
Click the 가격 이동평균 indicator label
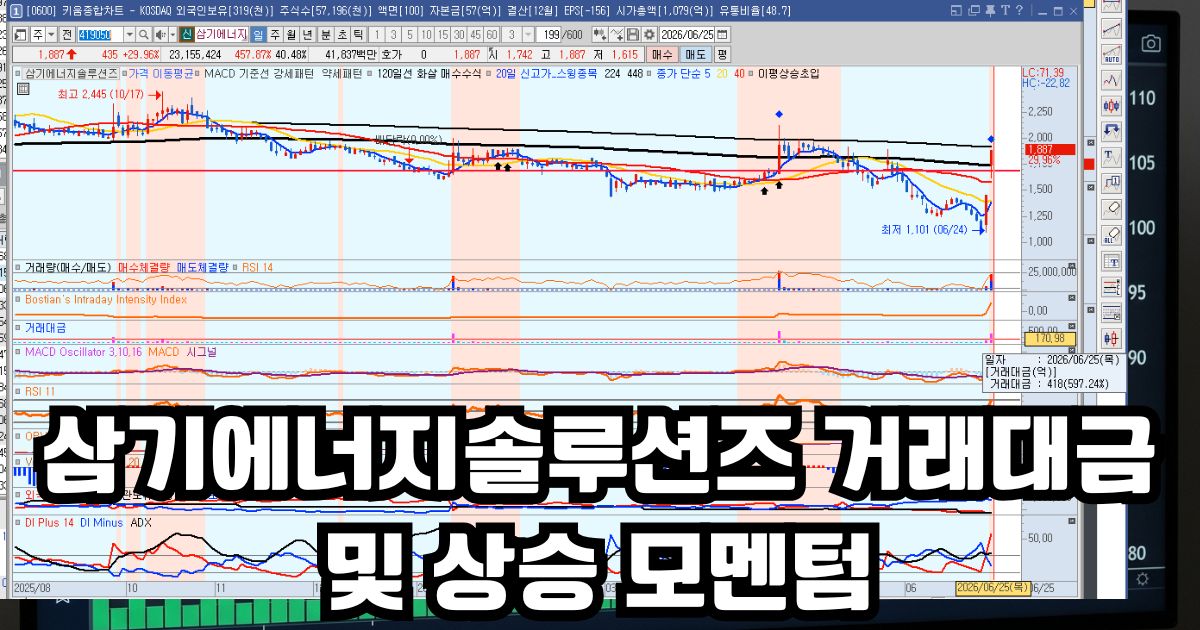[161, 73]
